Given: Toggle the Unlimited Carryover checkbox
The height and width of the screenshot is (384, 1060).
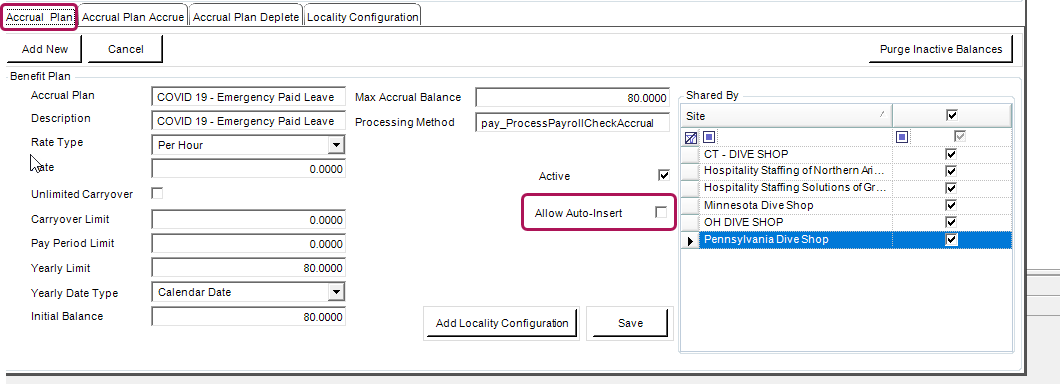Looking at the screenshot, I should point(157,193).
